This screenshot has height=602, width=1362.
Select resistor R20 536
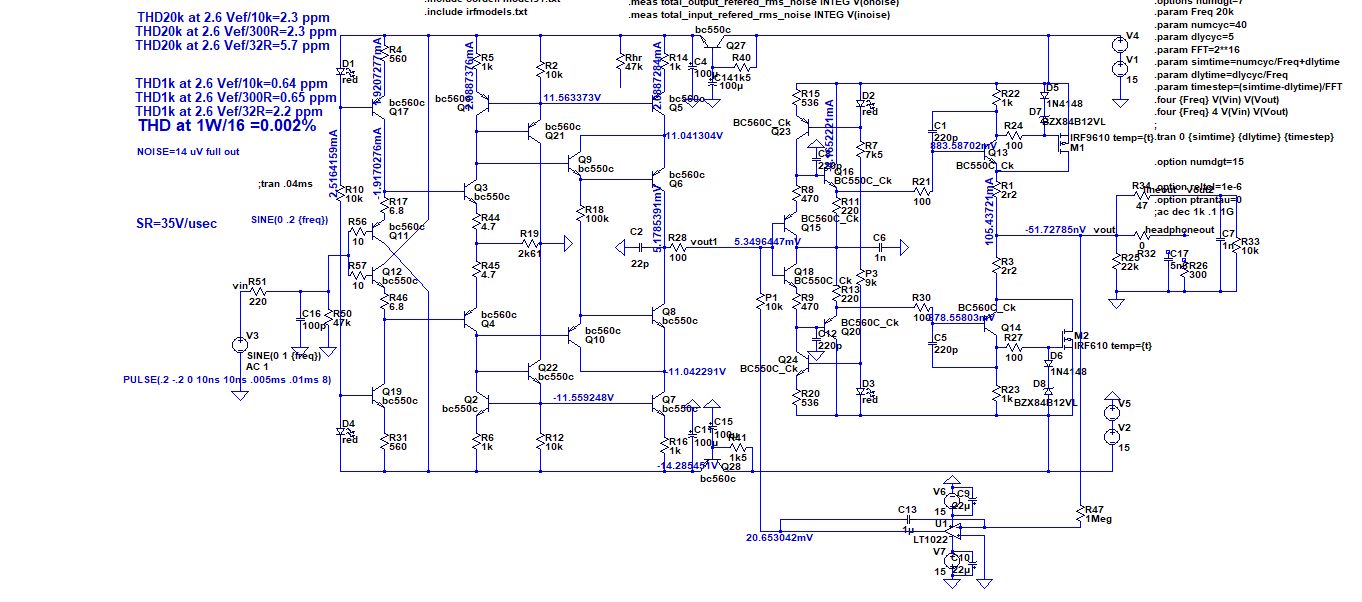click(797, 398)
